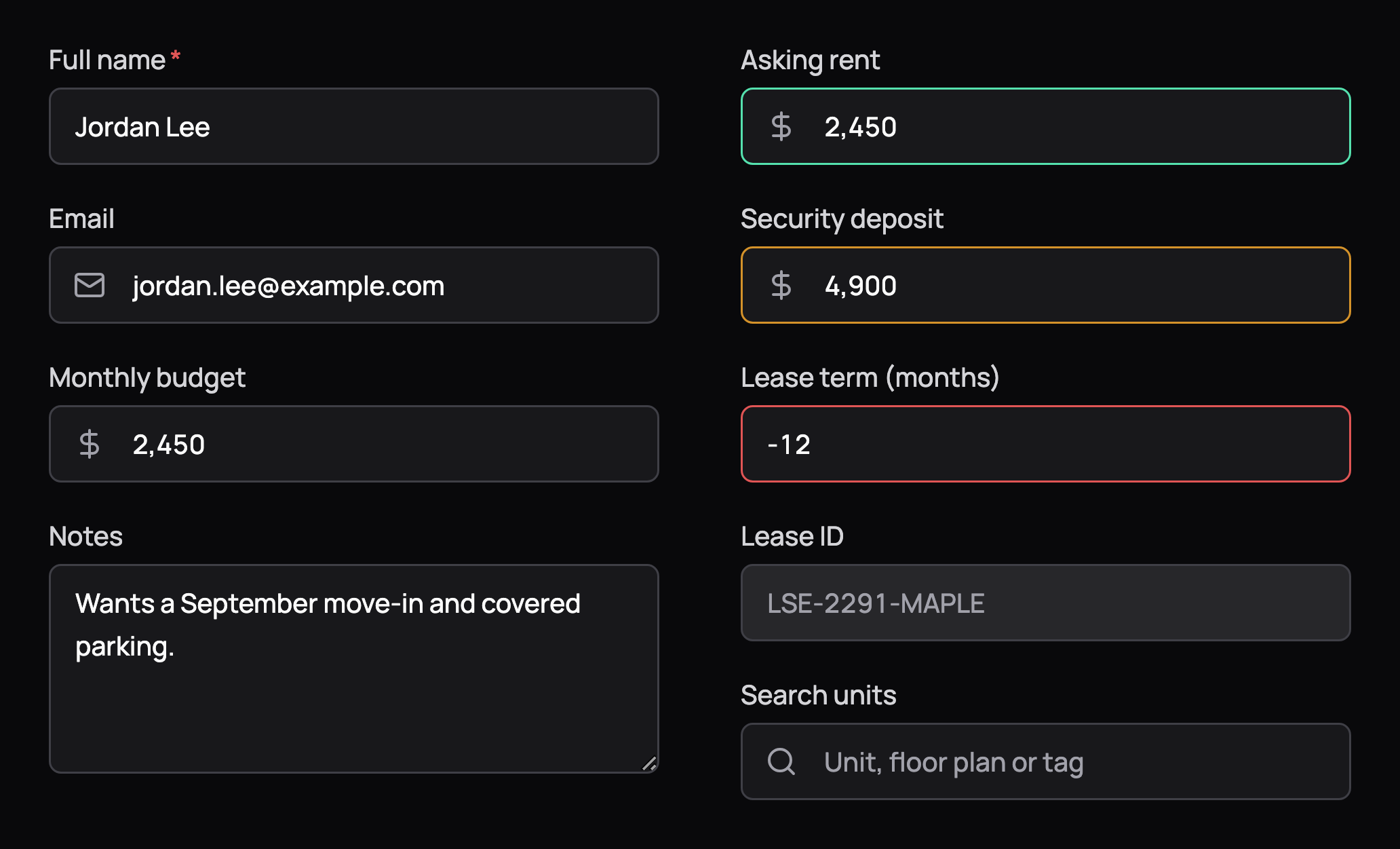This screenshot has width=1400, height=849.
Task: Click the envelope icon in Email field
Action: [x=90, y=285]
